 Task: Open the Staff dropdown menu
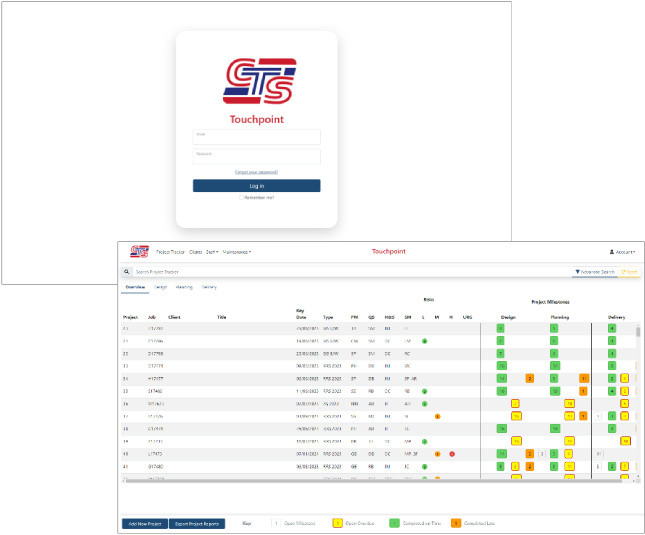(212, 252)
